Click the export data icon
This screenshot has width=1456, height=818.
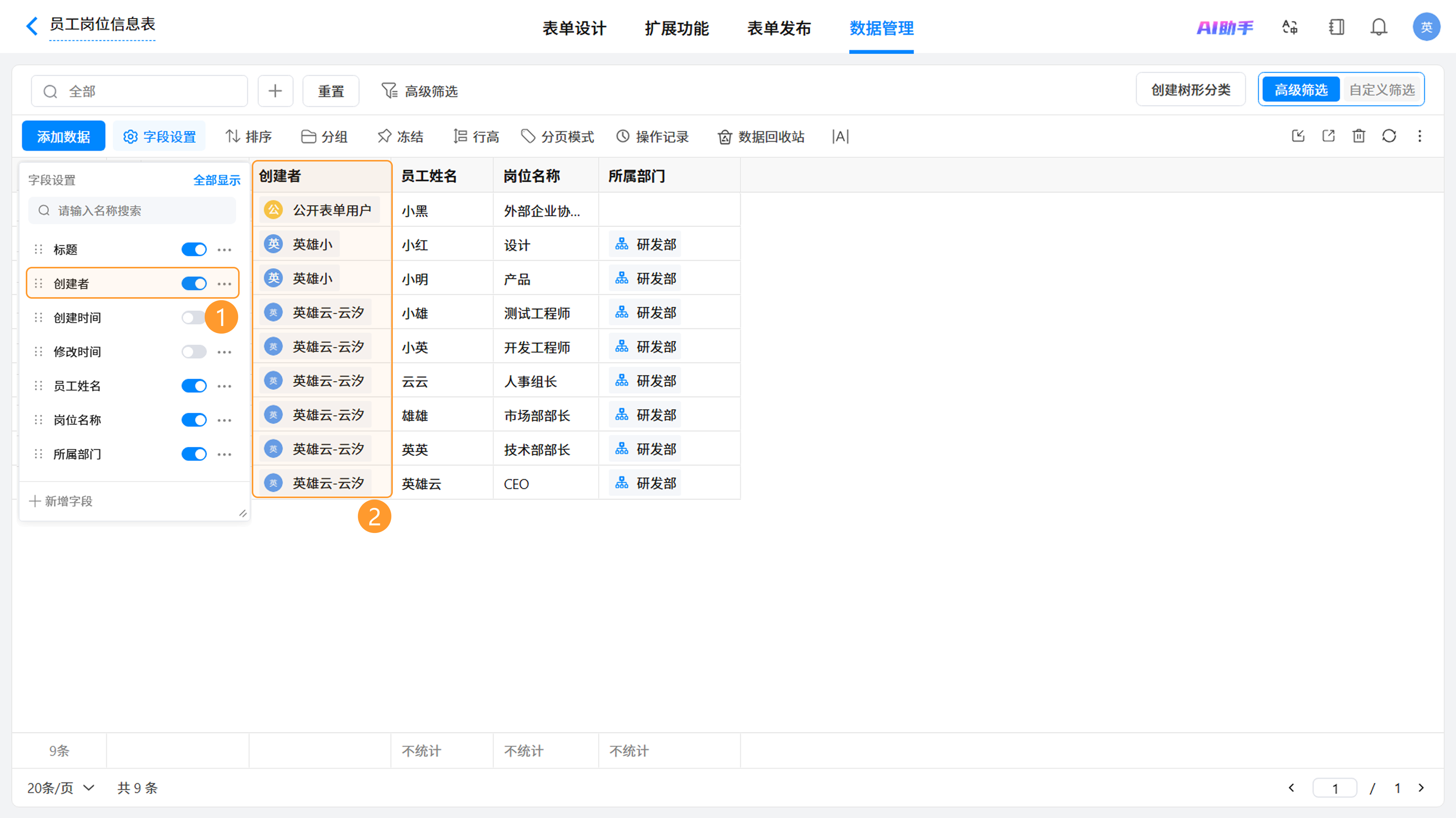(x=1329, y=136)
